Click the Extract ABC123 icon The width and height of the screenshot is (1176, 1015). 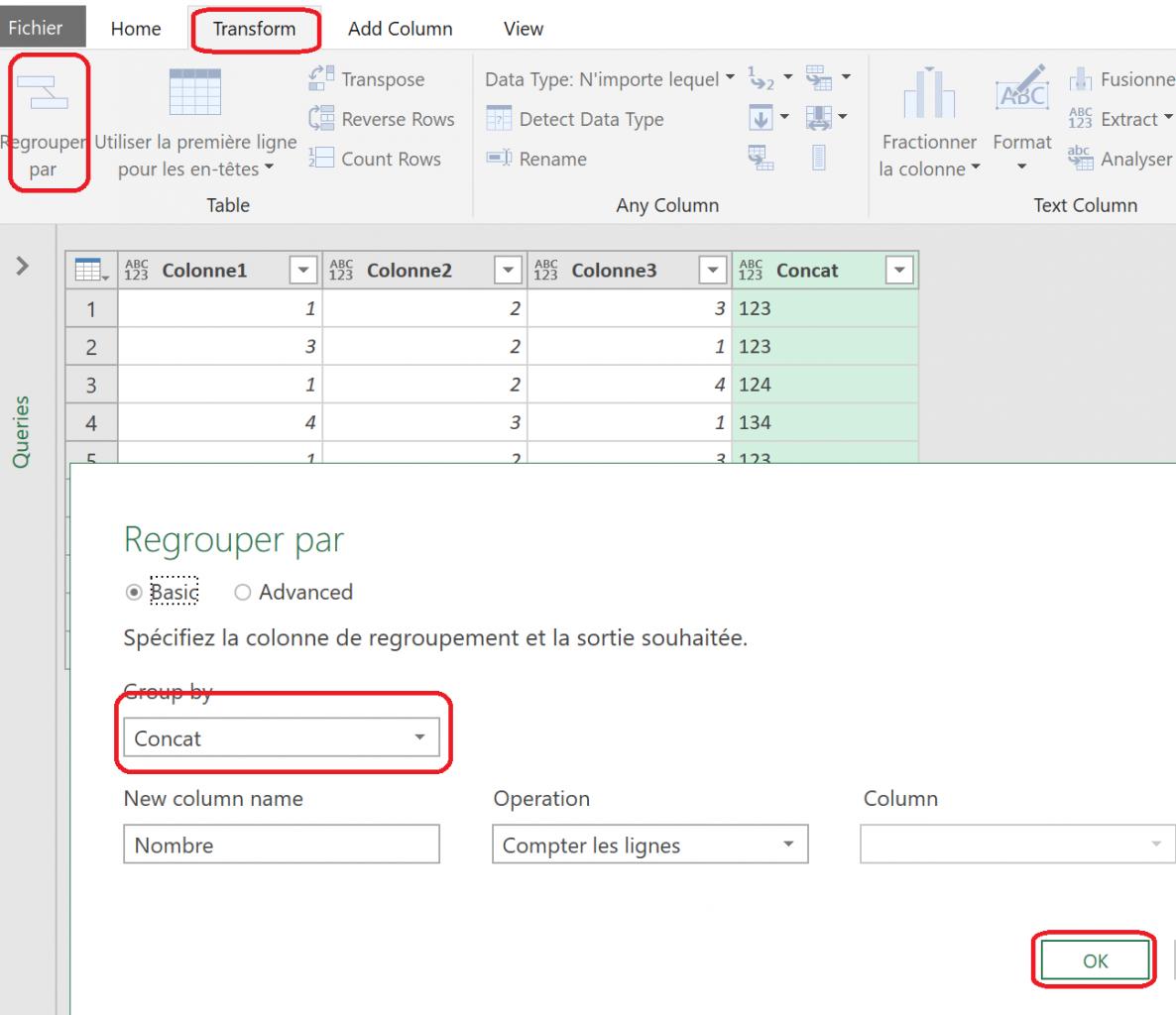(x=1081, y=118)
